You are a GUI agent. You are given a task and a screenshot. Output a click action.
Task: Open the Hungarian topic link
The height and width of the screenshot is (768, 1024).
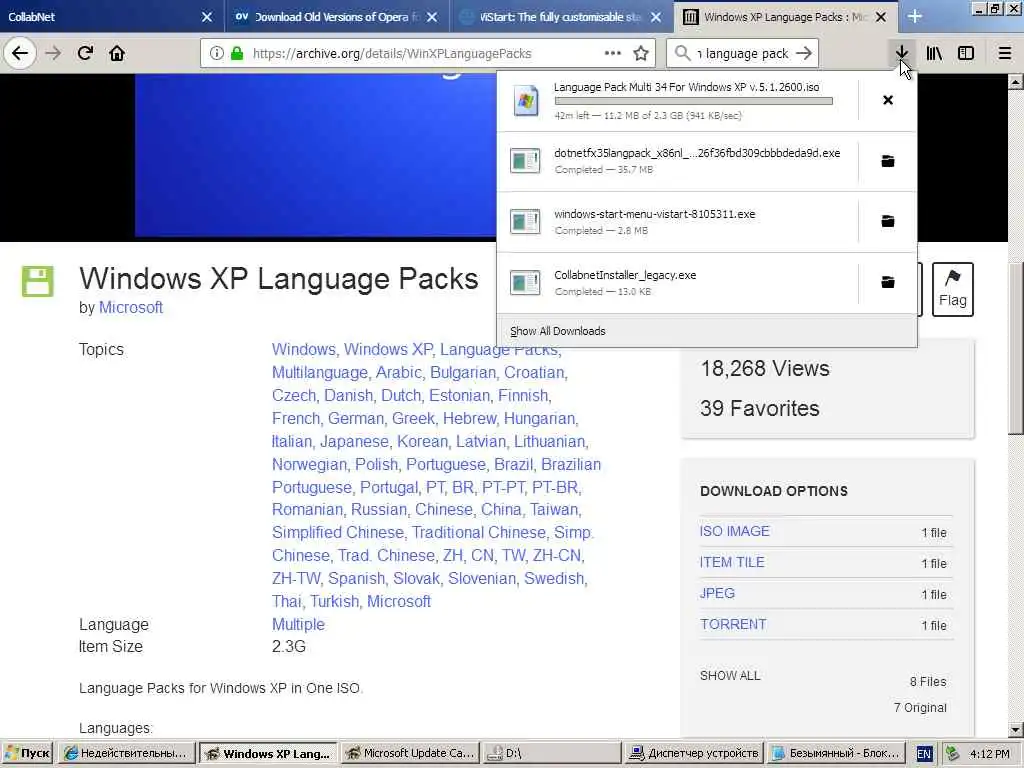pyautogui.click(x=539, y=418)
